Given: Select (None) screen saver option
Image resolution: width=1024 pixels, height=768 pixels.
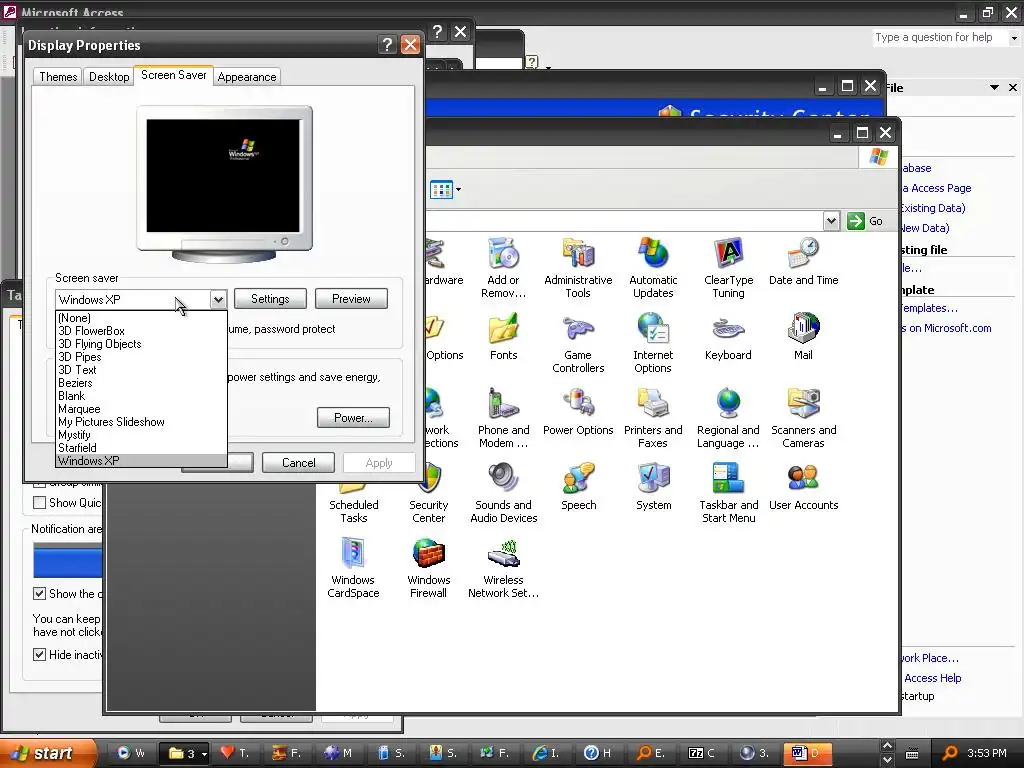Looking at the screenshot, I should click(x=141, y=318).
